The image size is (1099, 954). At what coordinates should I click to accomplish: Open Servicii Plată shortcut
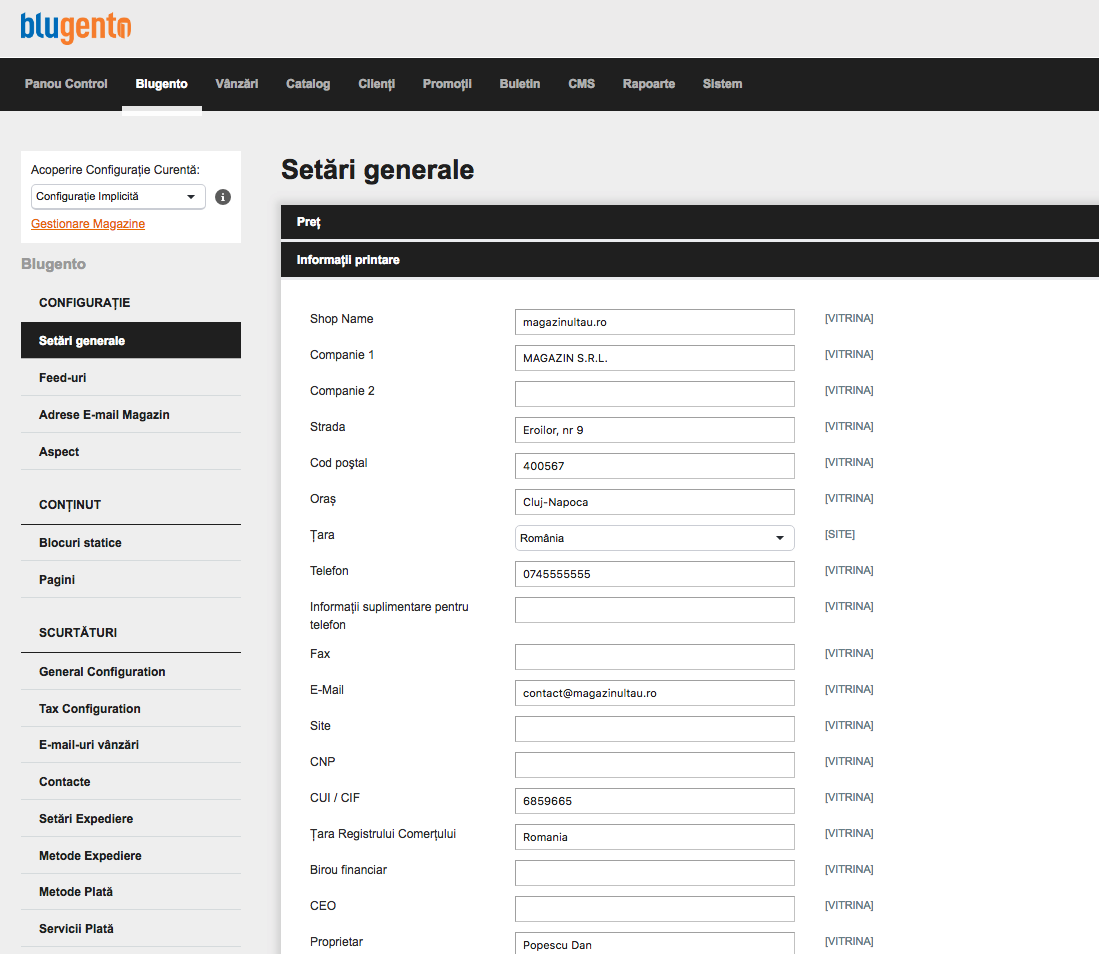click(131, 929)
